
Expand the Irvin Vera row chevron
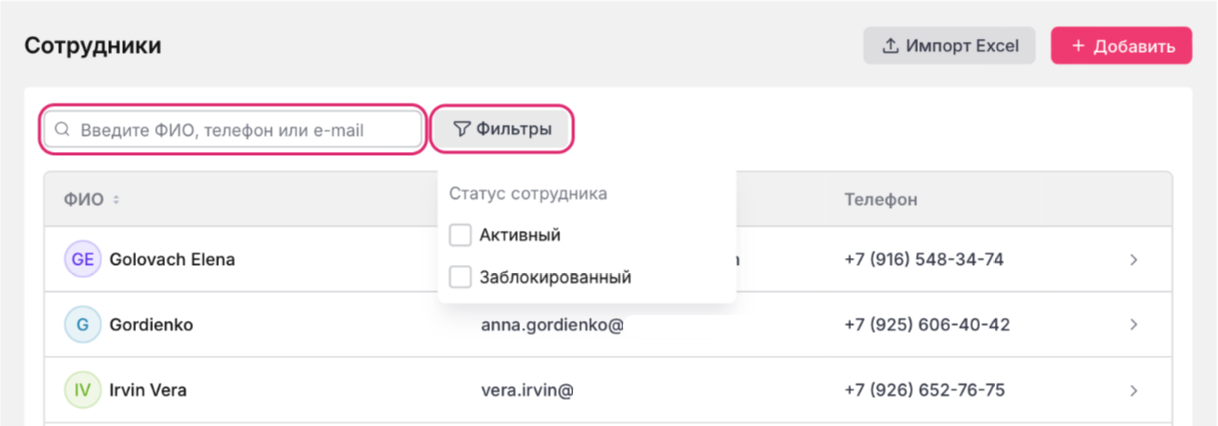coord(1134,390)
